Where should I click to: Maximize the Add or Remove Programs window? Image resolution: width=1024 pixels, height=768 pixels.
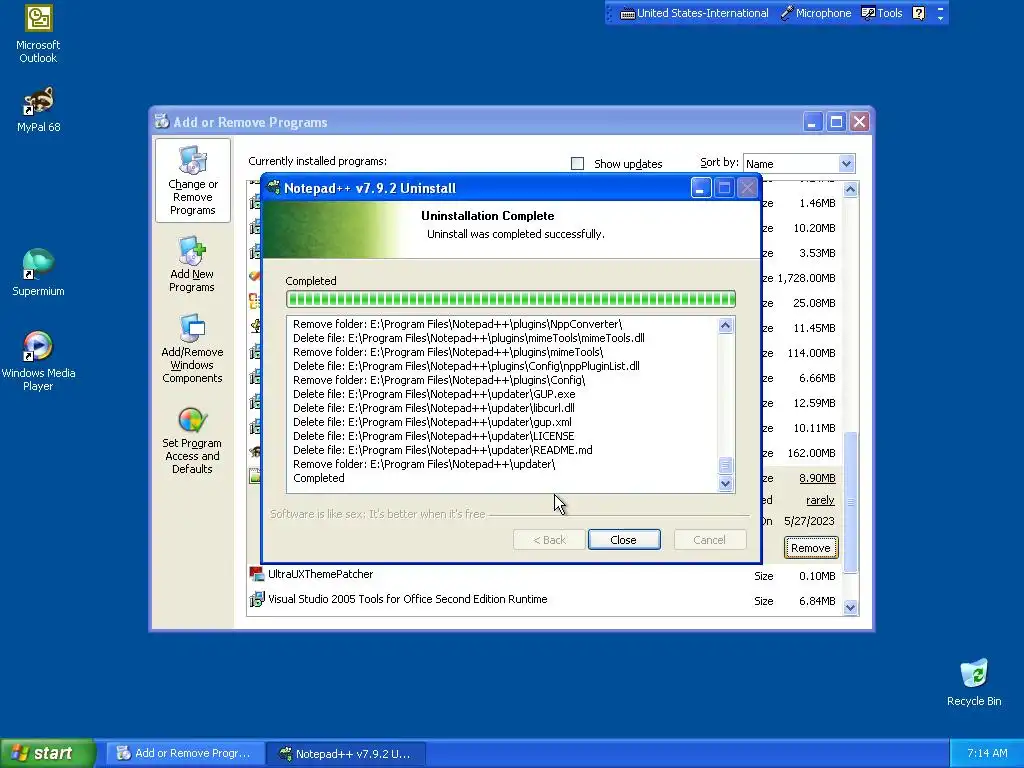pos(836,122)
